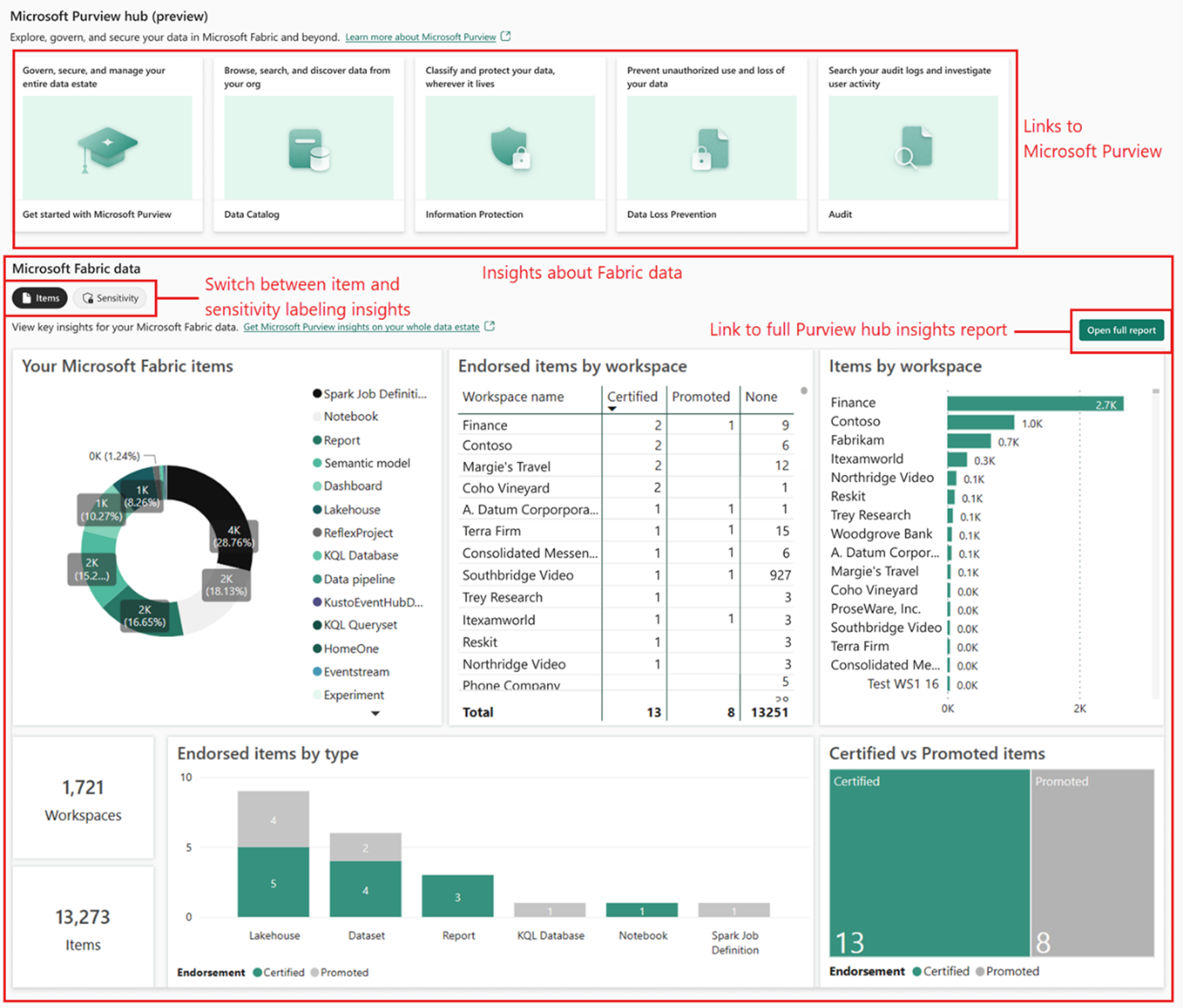This screenshot has width=1183, height=1008.
Task: Click Promoted legend in Endorsed items by type
Action: (339, 972)
